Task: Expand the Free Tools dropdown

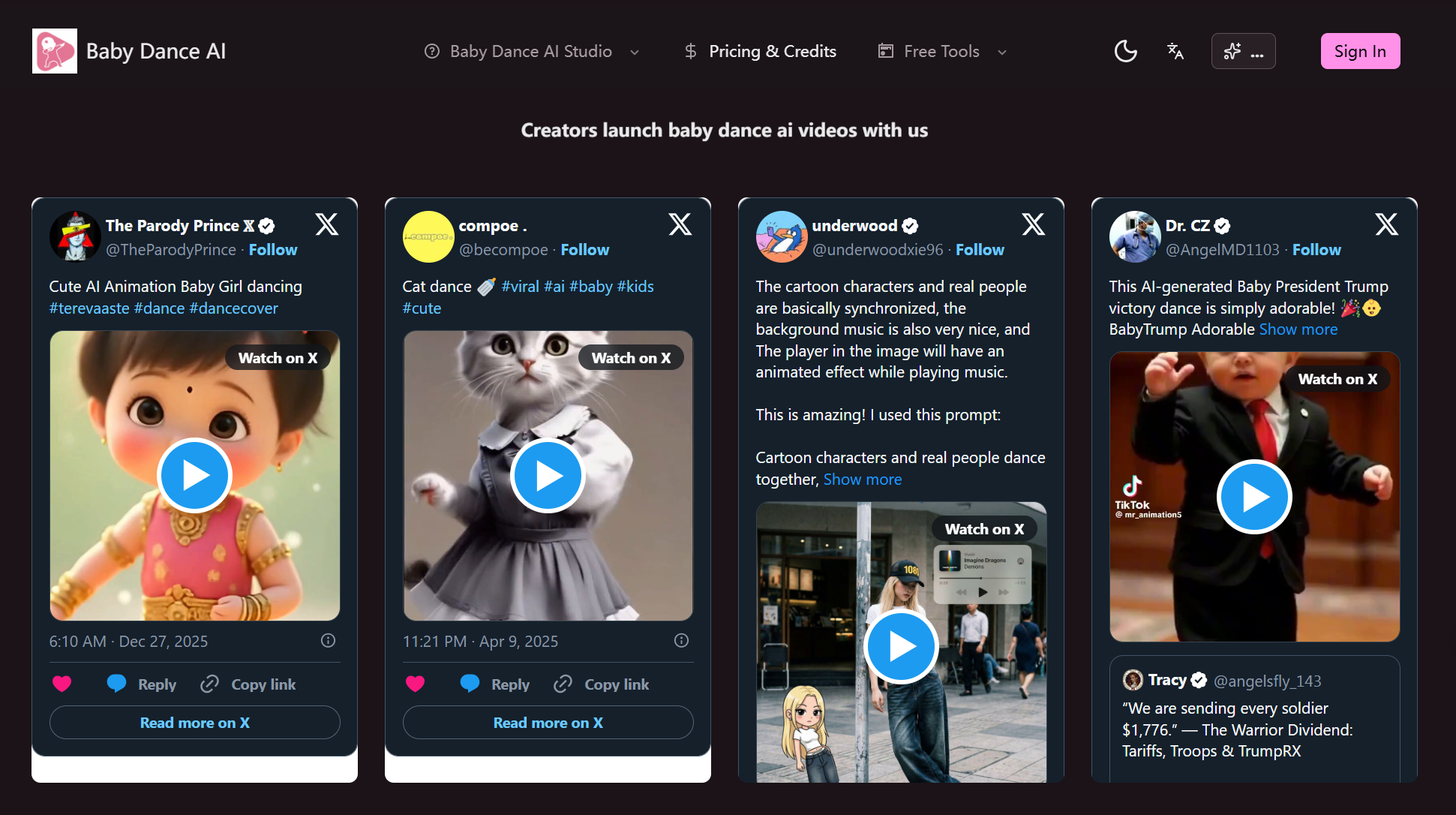Action: click(x=1003, y=52)
